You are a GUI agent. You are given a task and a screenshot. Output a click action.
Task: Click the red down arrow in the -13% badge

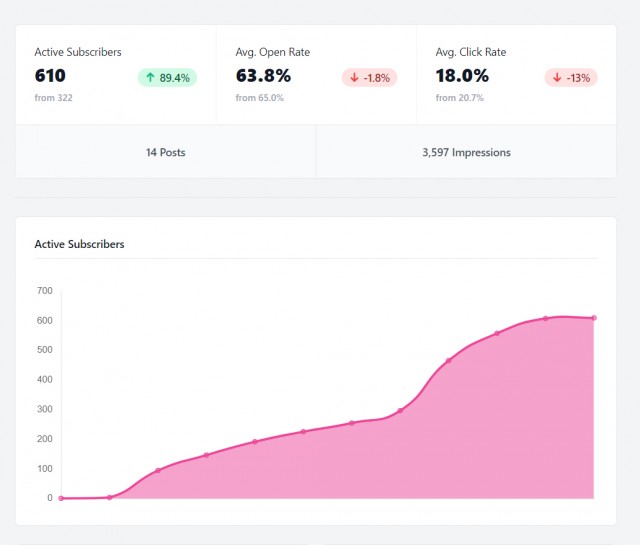[x=557, y=78]
